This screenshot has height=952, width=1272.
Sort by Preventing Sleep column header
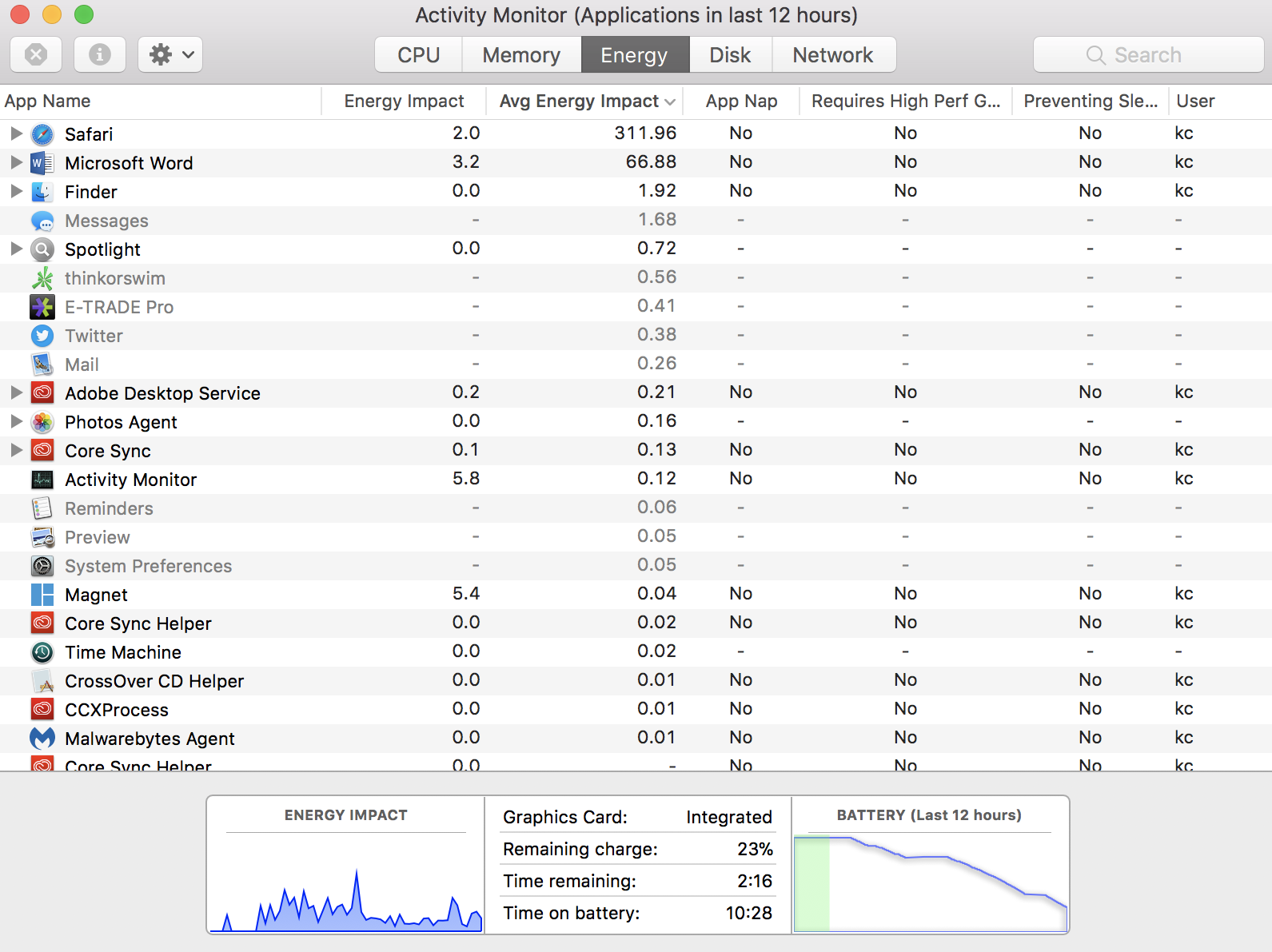click(x=1091, y=102)
